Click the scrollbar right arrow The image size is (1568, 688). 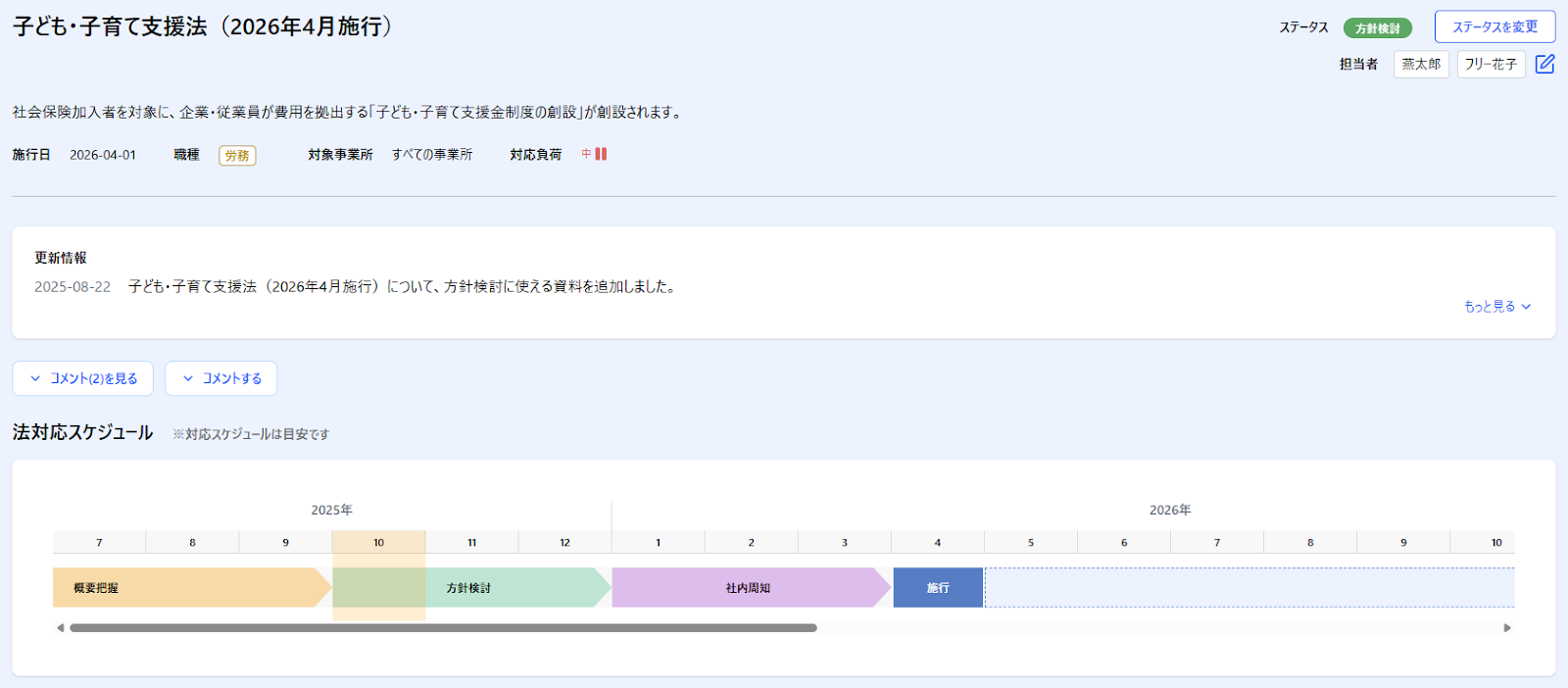point(1507,628)
